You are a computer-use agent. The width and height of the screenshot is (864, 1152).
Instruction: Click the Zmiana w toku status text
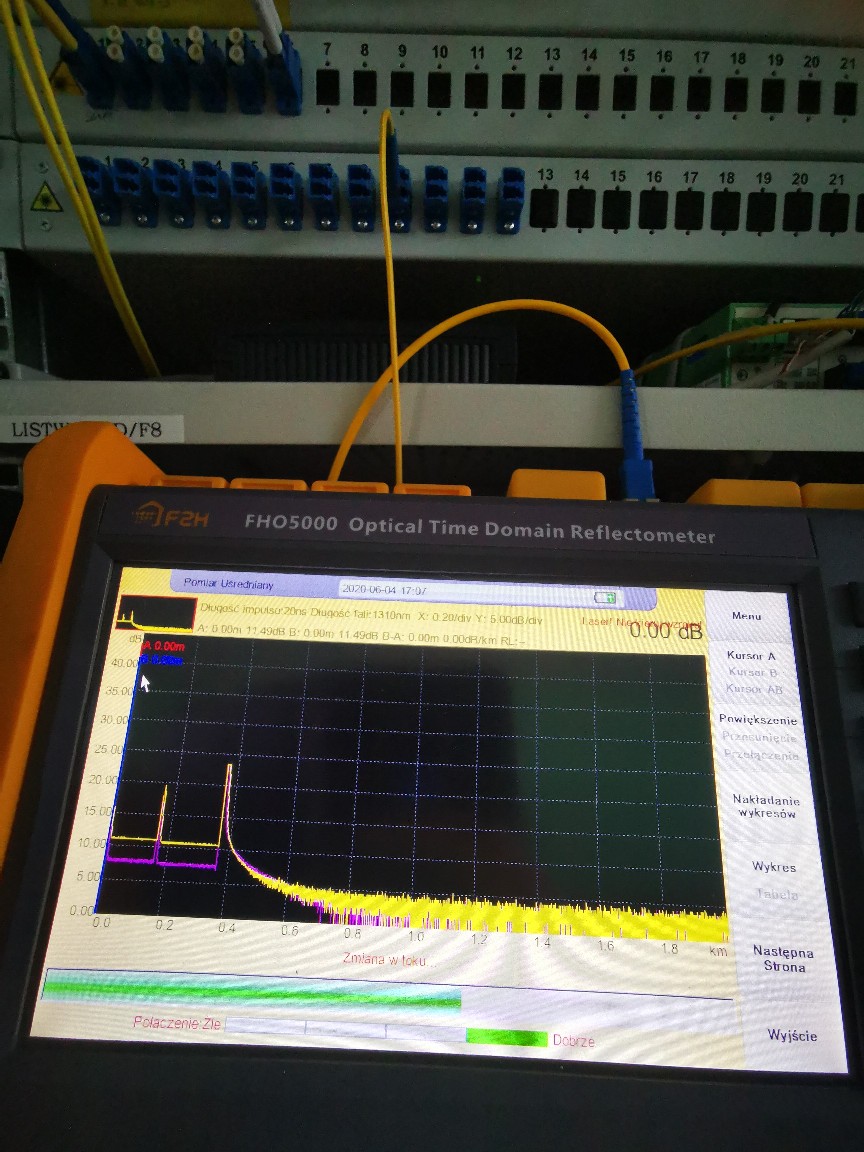click(x=389, y=959)
